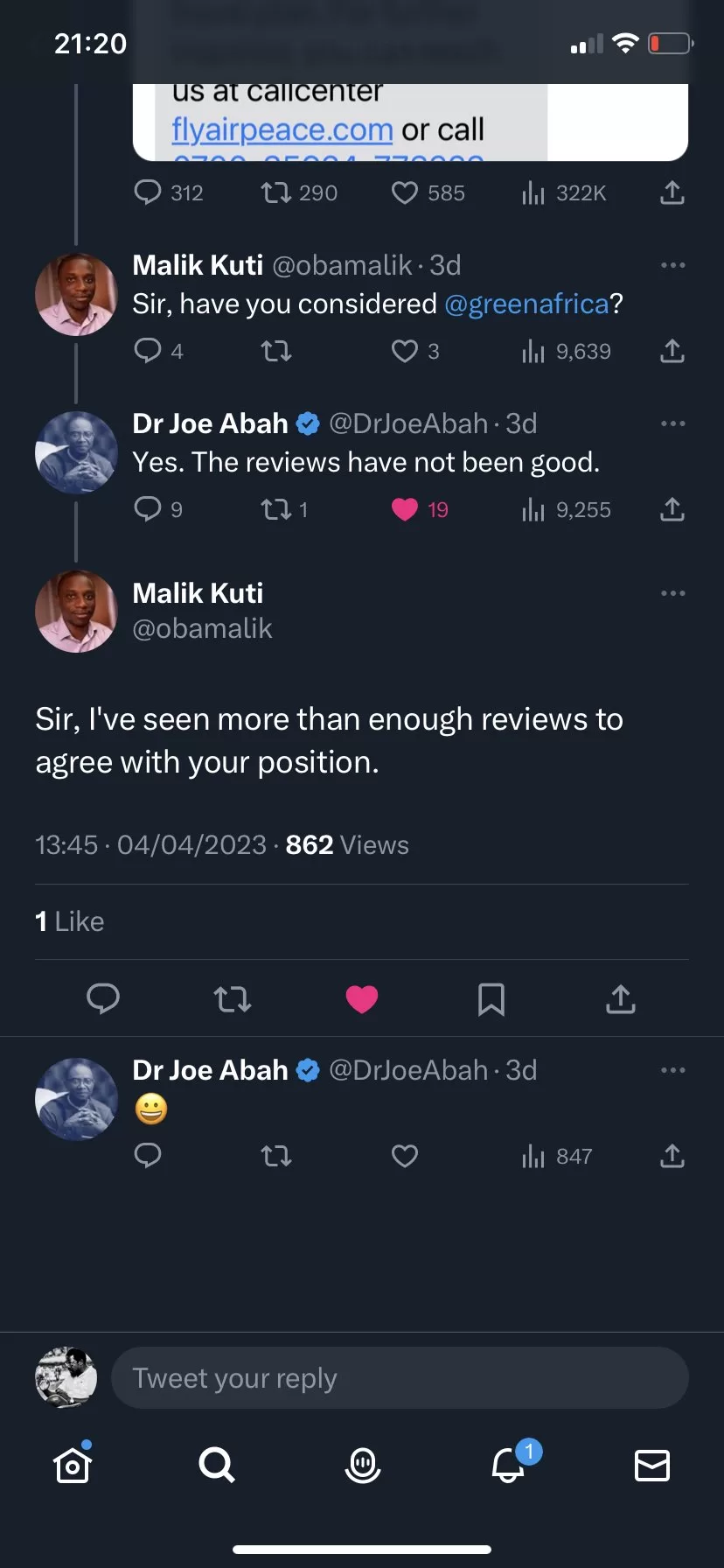The image size is (724, 1568).
Task: Open more options on the greenafrica tweet
Action: click(x=672, y=265)
